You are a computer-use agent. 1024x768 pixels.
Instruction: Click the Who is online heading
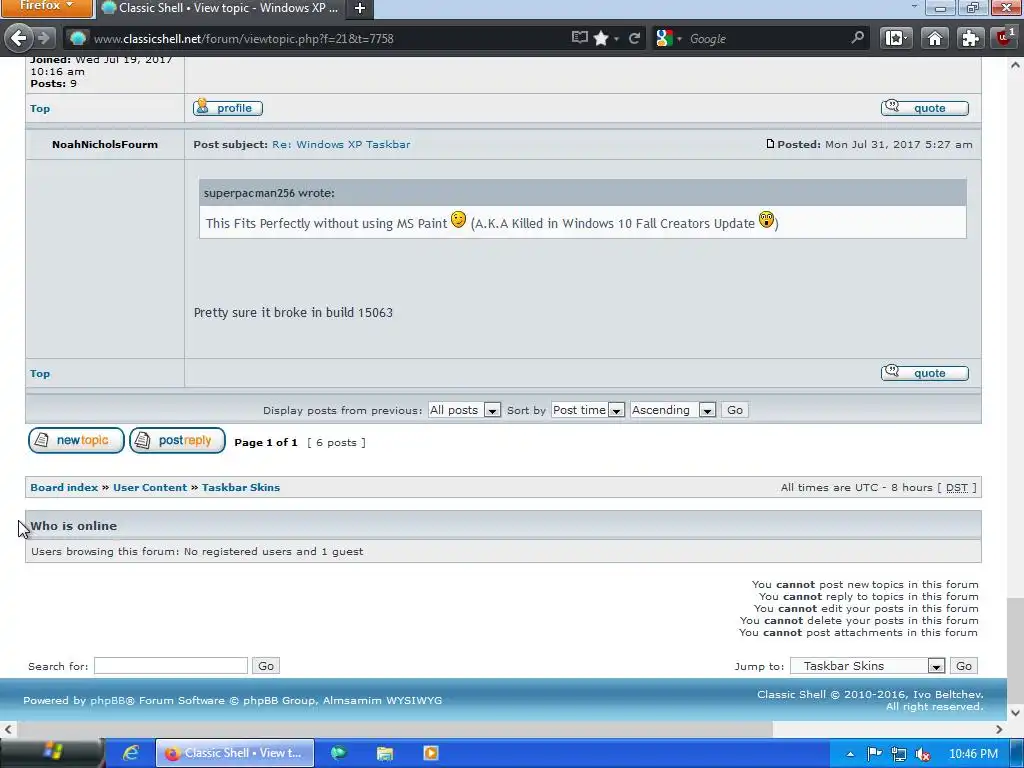[x=74, y=526]
